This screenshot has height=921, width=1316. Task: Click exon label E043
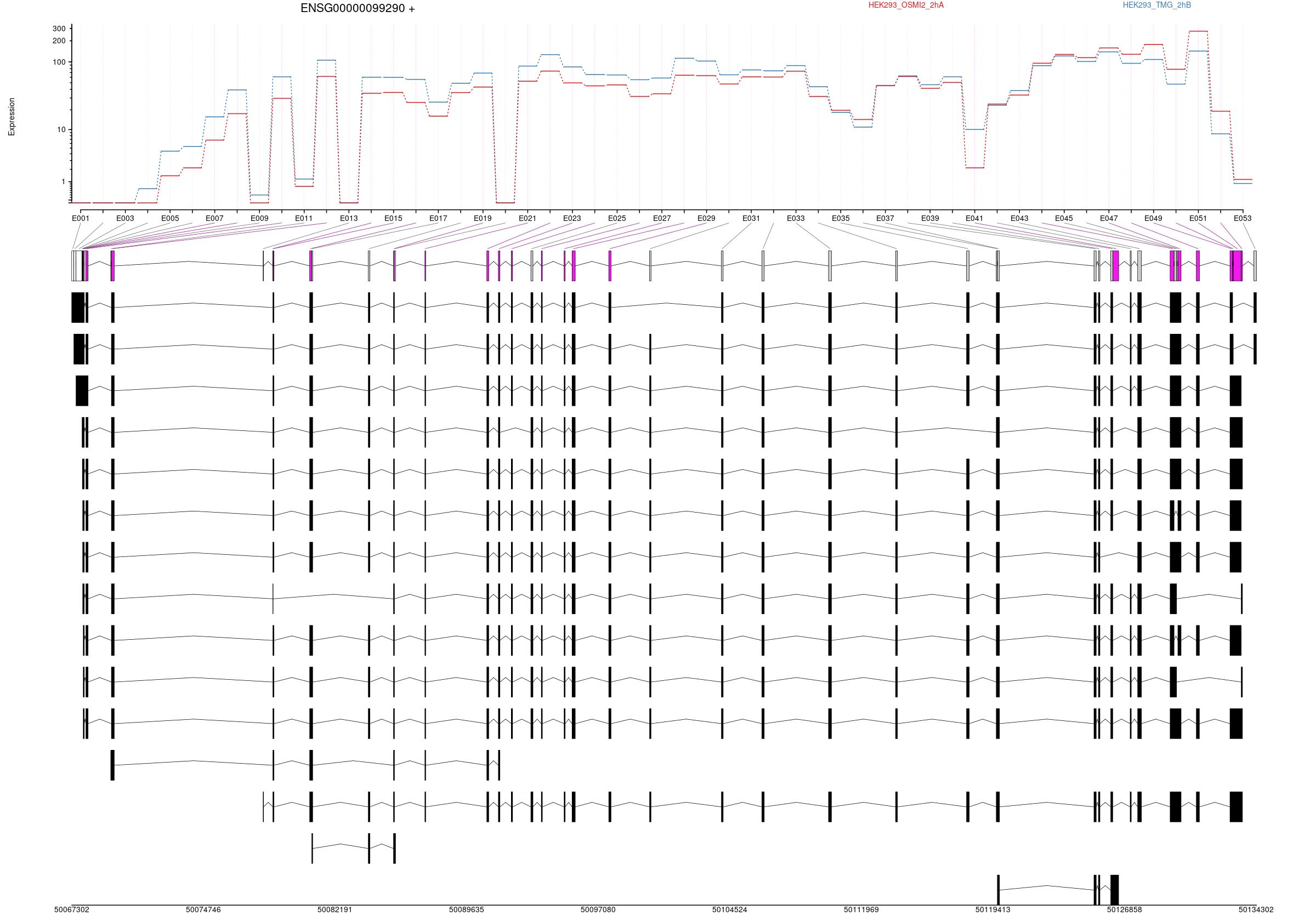[x=1019, y=218]
